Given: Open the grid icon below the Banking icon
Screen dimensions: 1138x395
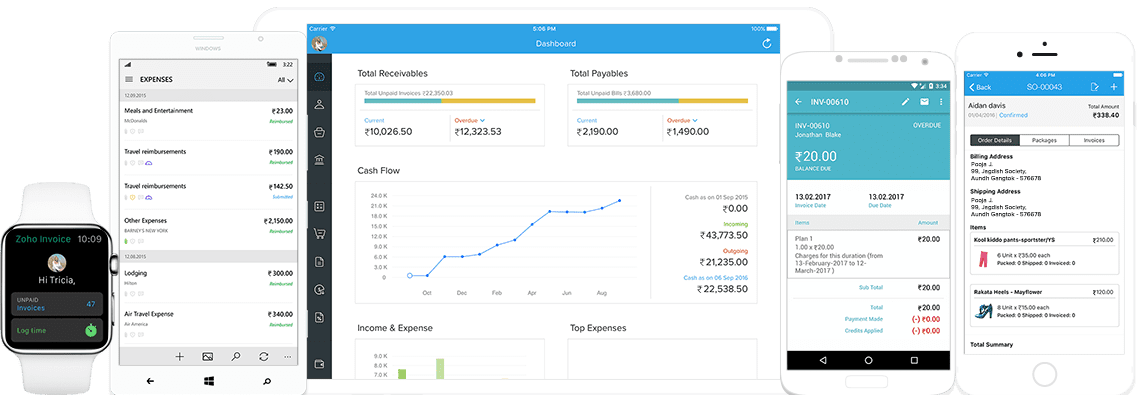Looking at the screenshot, I should (319, 207).
